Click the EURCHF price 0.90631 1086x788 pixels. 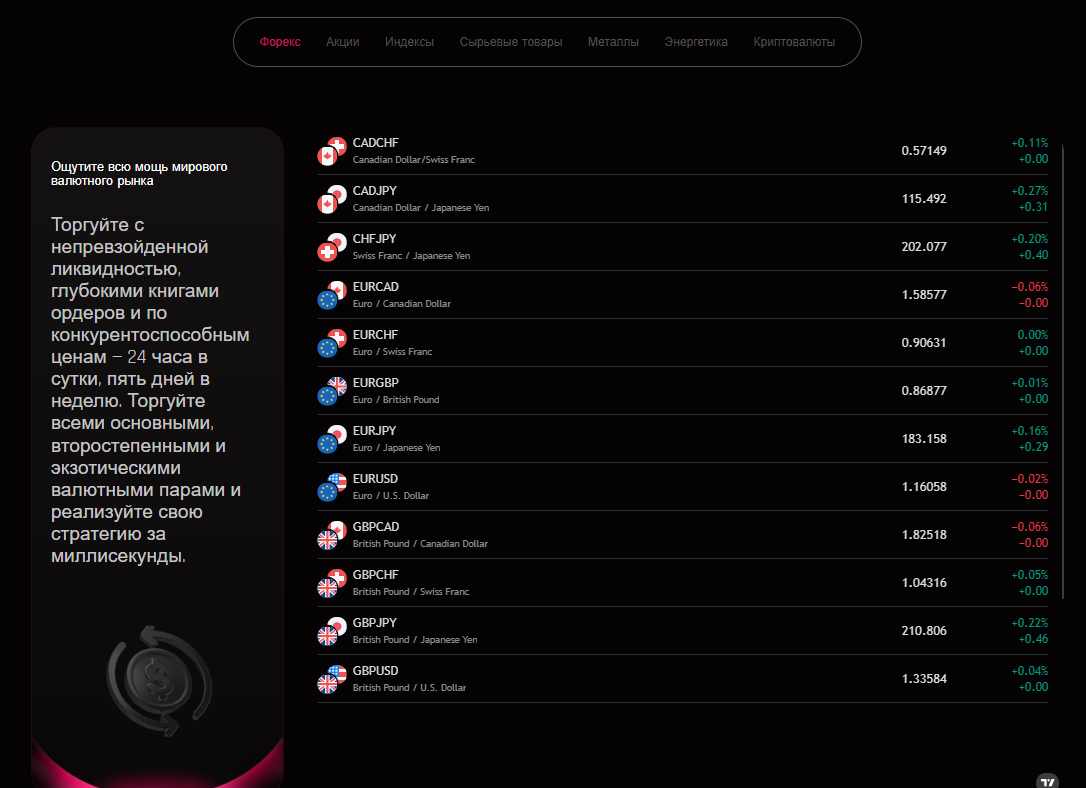(924, 343)
